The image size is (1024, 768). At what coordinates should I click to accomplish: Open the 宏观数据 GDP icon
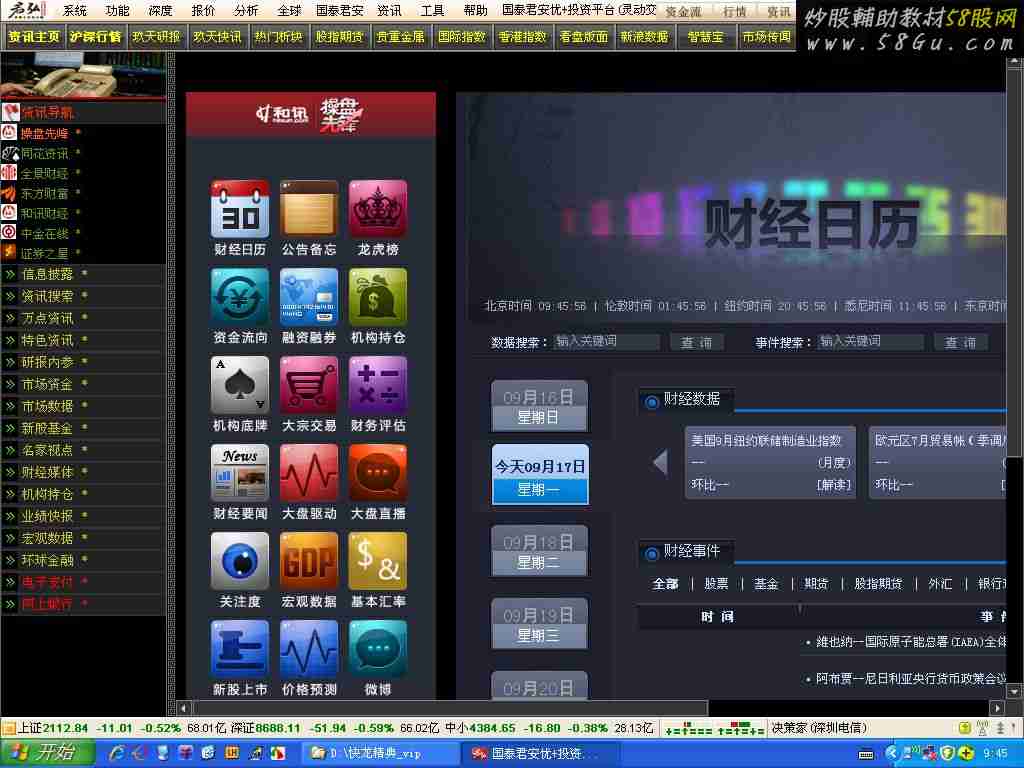(309, 561)
